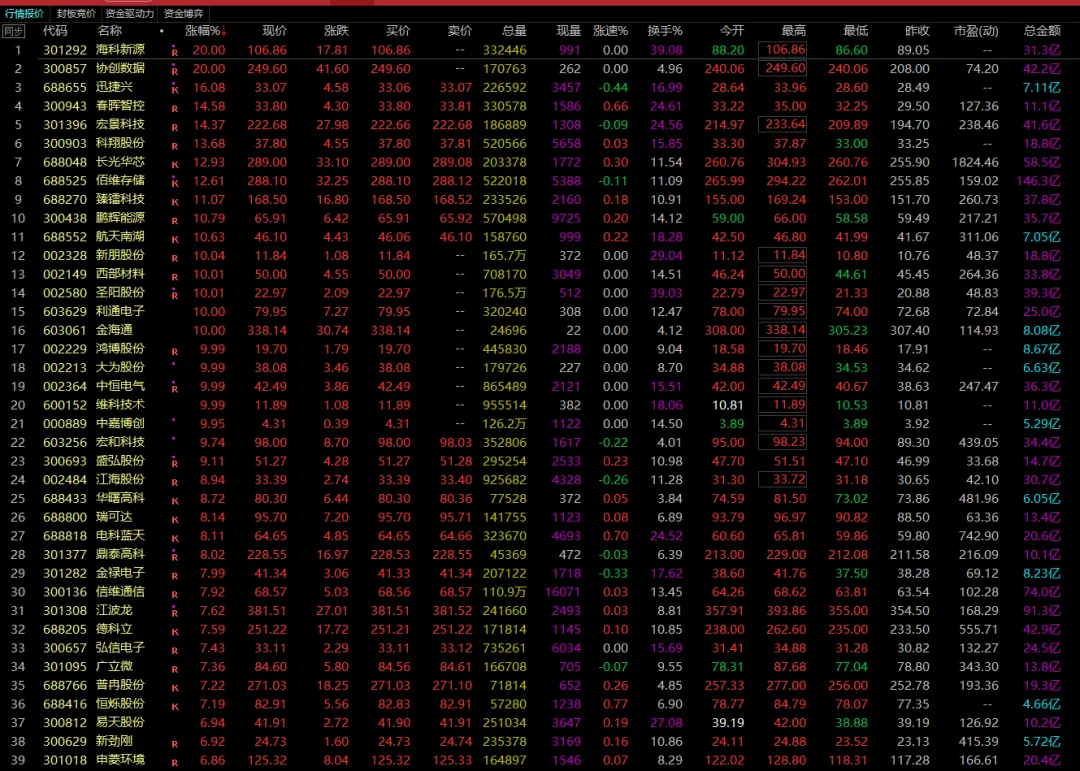This screenshot has width=1080, height=771.
Task: Sort by 现量 column header
Action: click(568, 31)
